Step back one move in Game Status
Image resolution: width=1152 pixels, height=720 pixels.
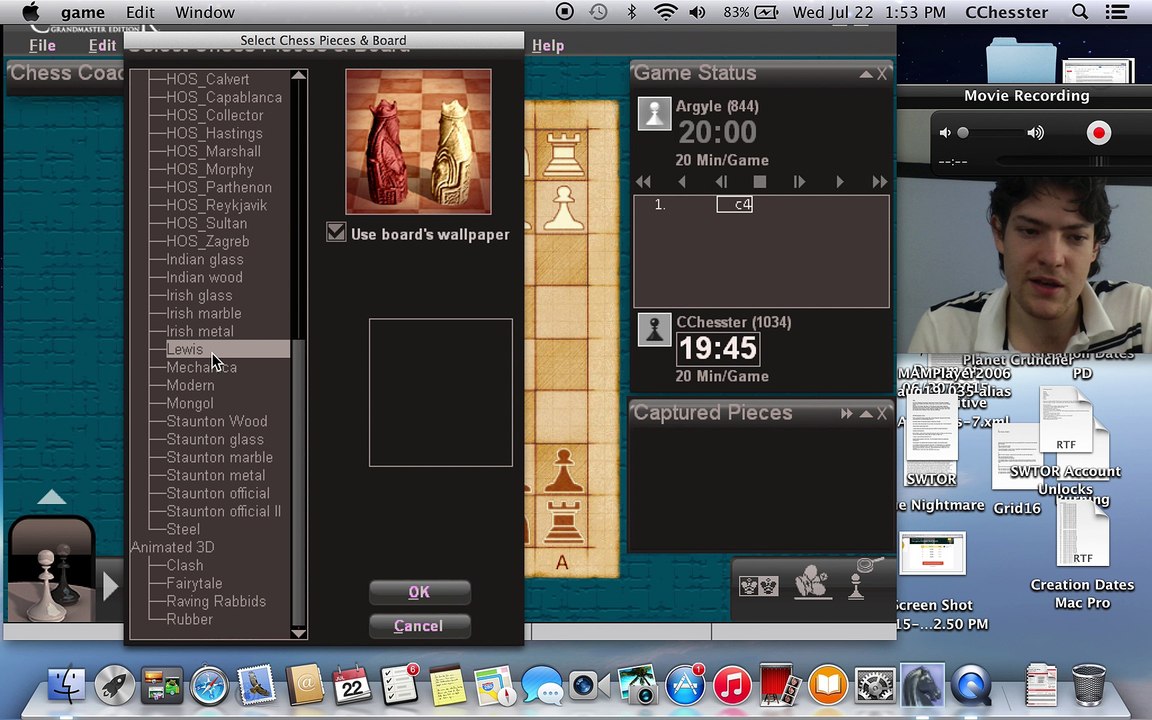point(683,181)
